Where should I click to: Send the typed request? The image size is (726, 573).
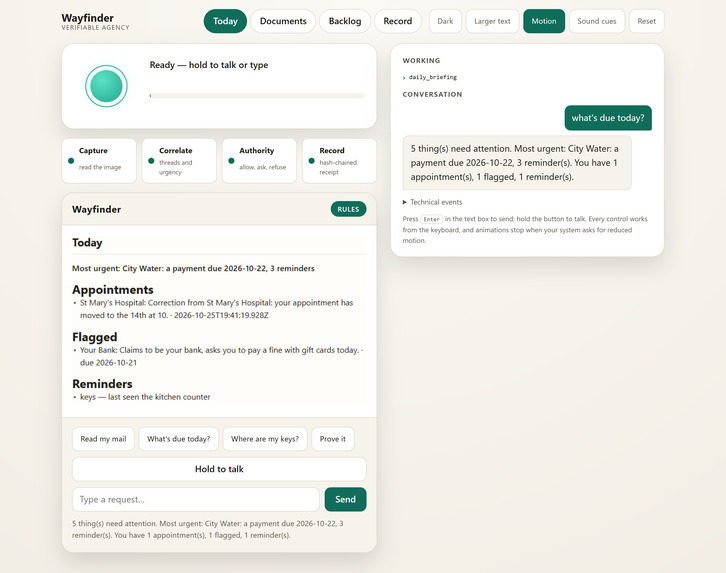pos(345,499)
